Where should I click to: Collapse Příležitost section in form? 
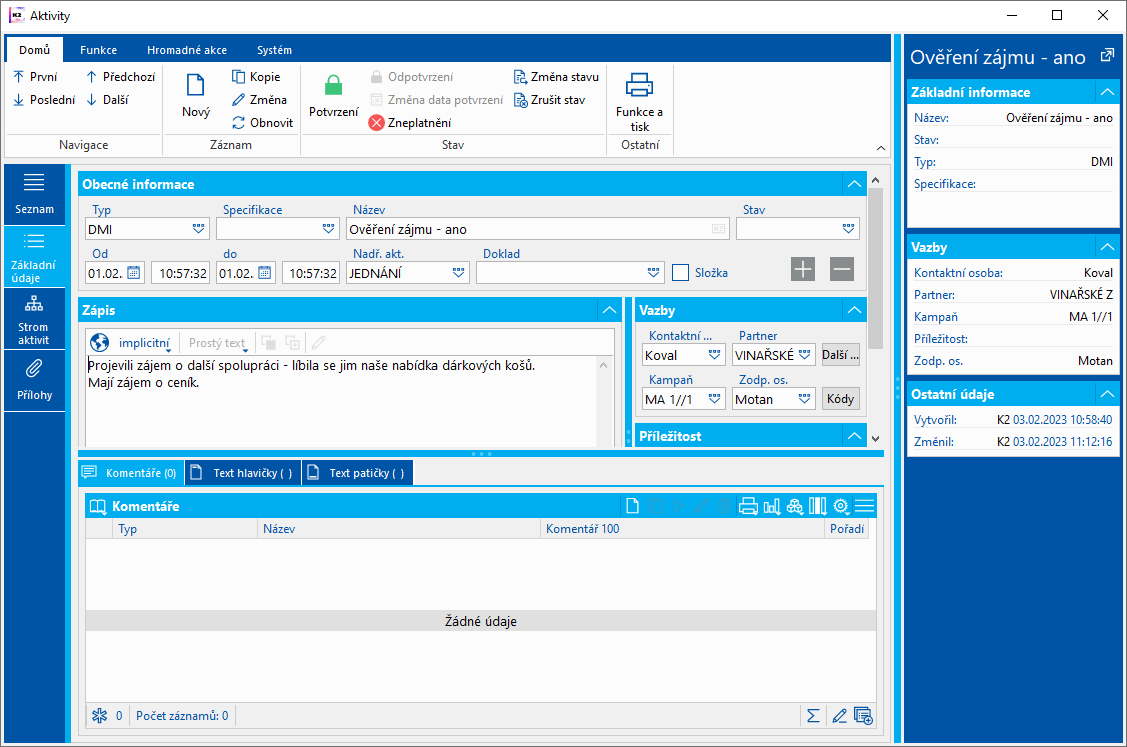tap(854, 436)
